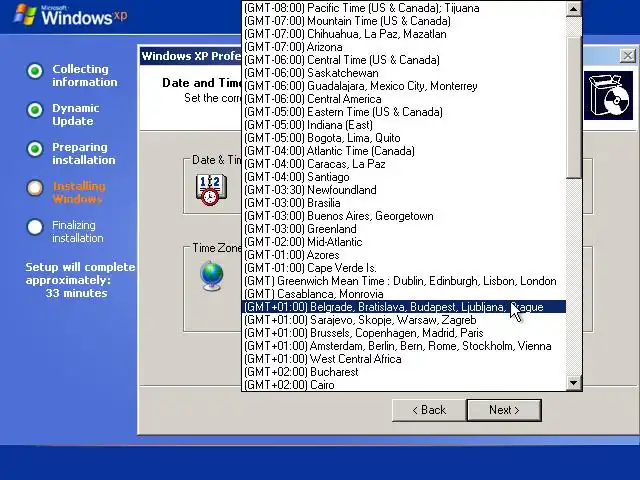Image resolution: width=640 pixels, height=480 pixels.
Task: Choose the Saskatchewan time zone
Action: [404, 73]
